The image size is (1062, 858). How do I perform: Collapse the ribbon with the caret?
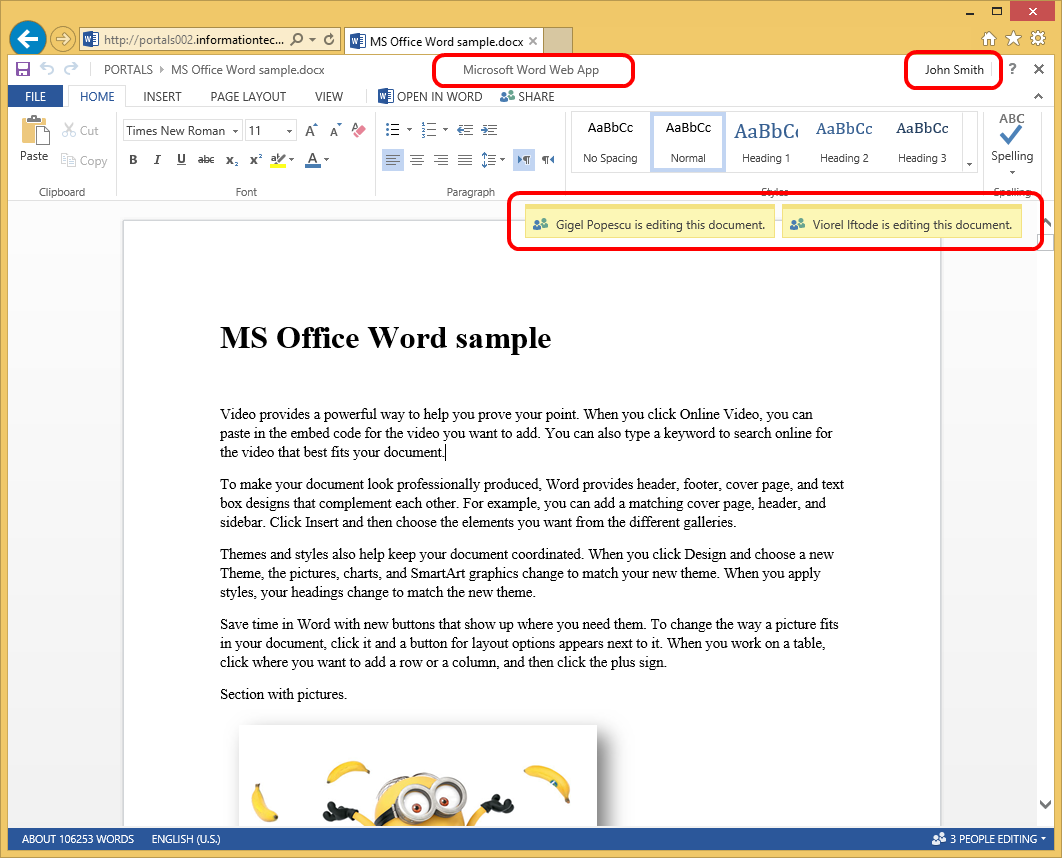pos(1038,96)
